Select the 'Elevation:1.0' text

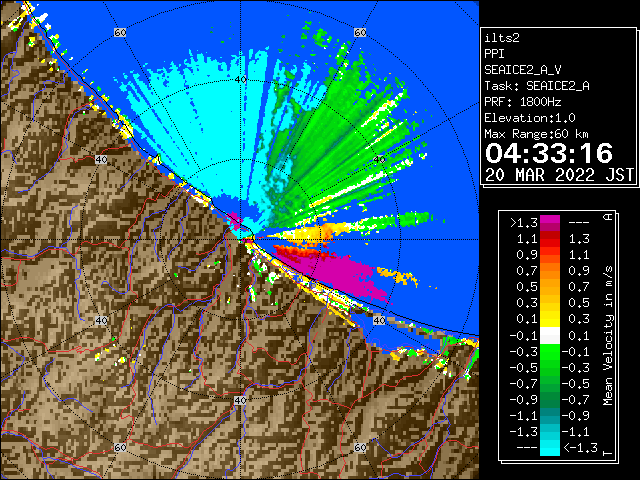529,118
